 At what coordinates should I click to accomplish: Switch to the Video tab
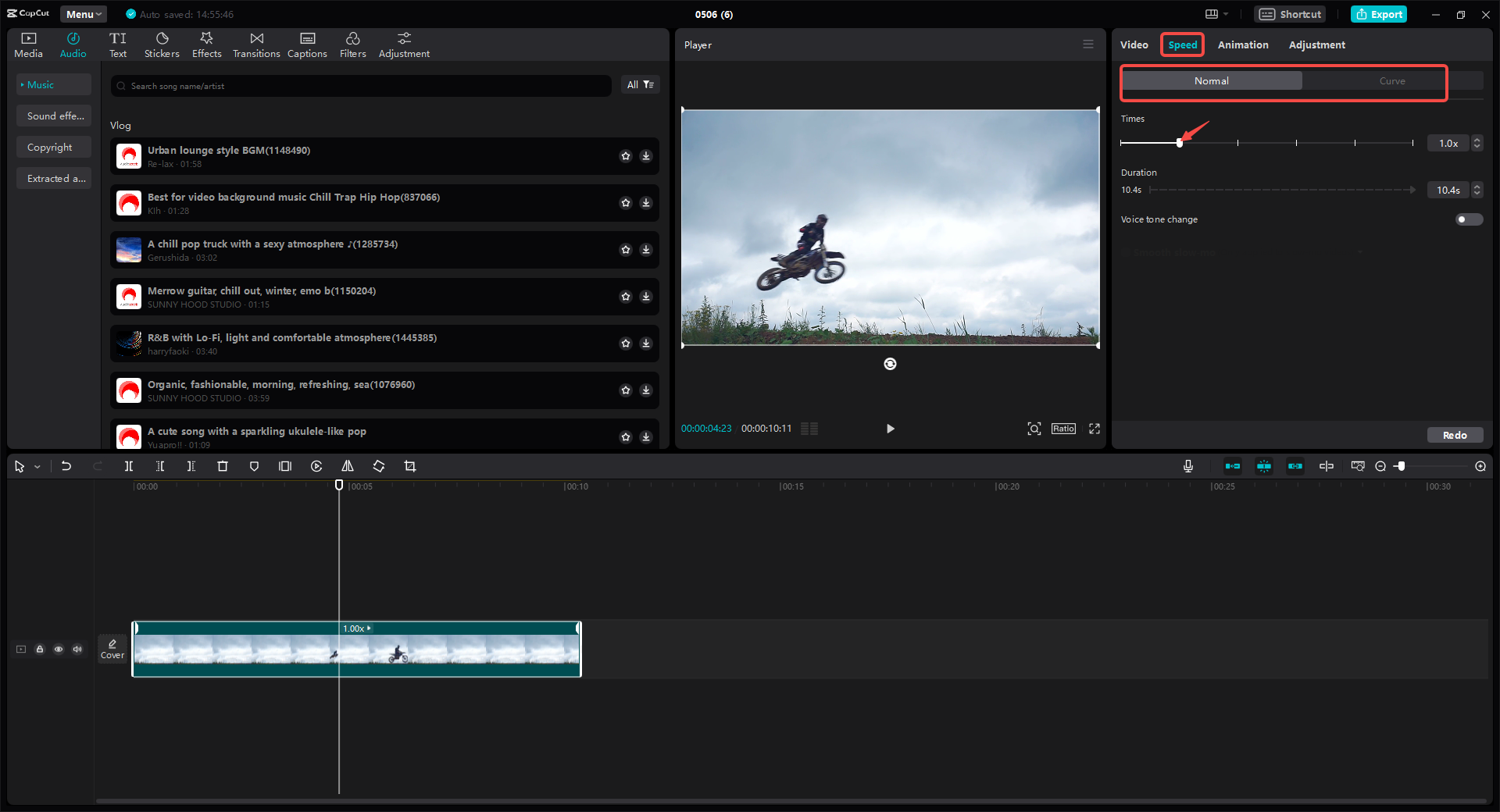pyautogui.click(x=1134, y=45)
